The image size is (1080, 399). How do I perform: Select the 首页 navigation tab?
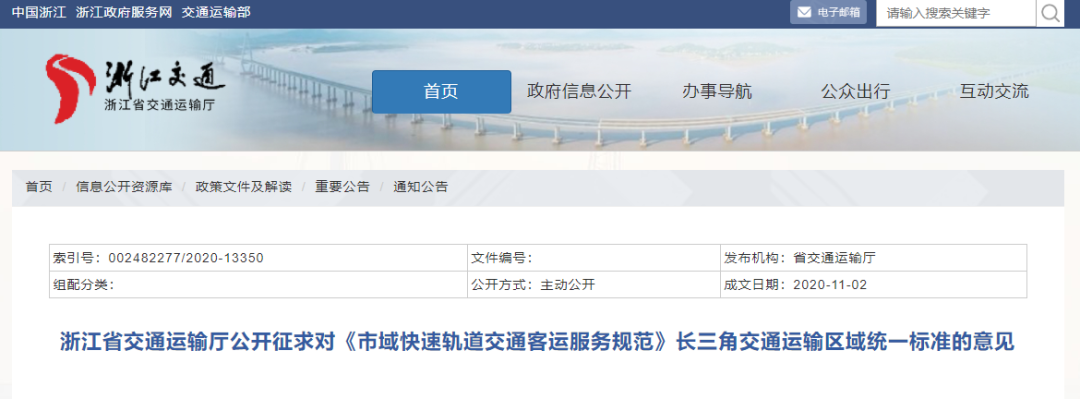coord(442,92)
